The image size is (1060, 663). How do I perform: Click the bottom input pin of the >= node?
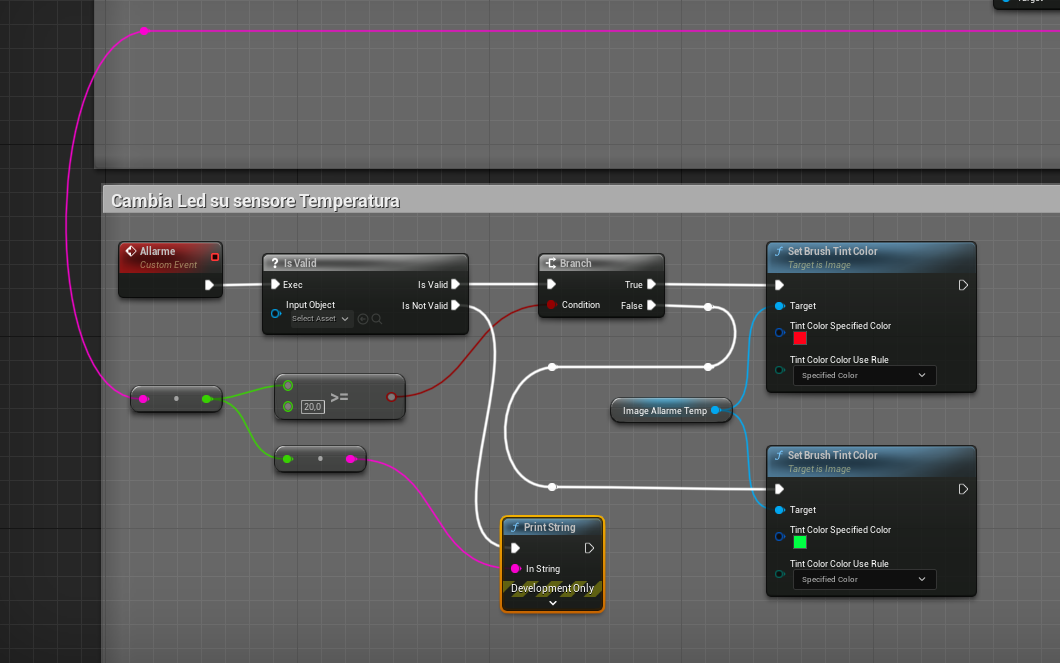[288, 406]
